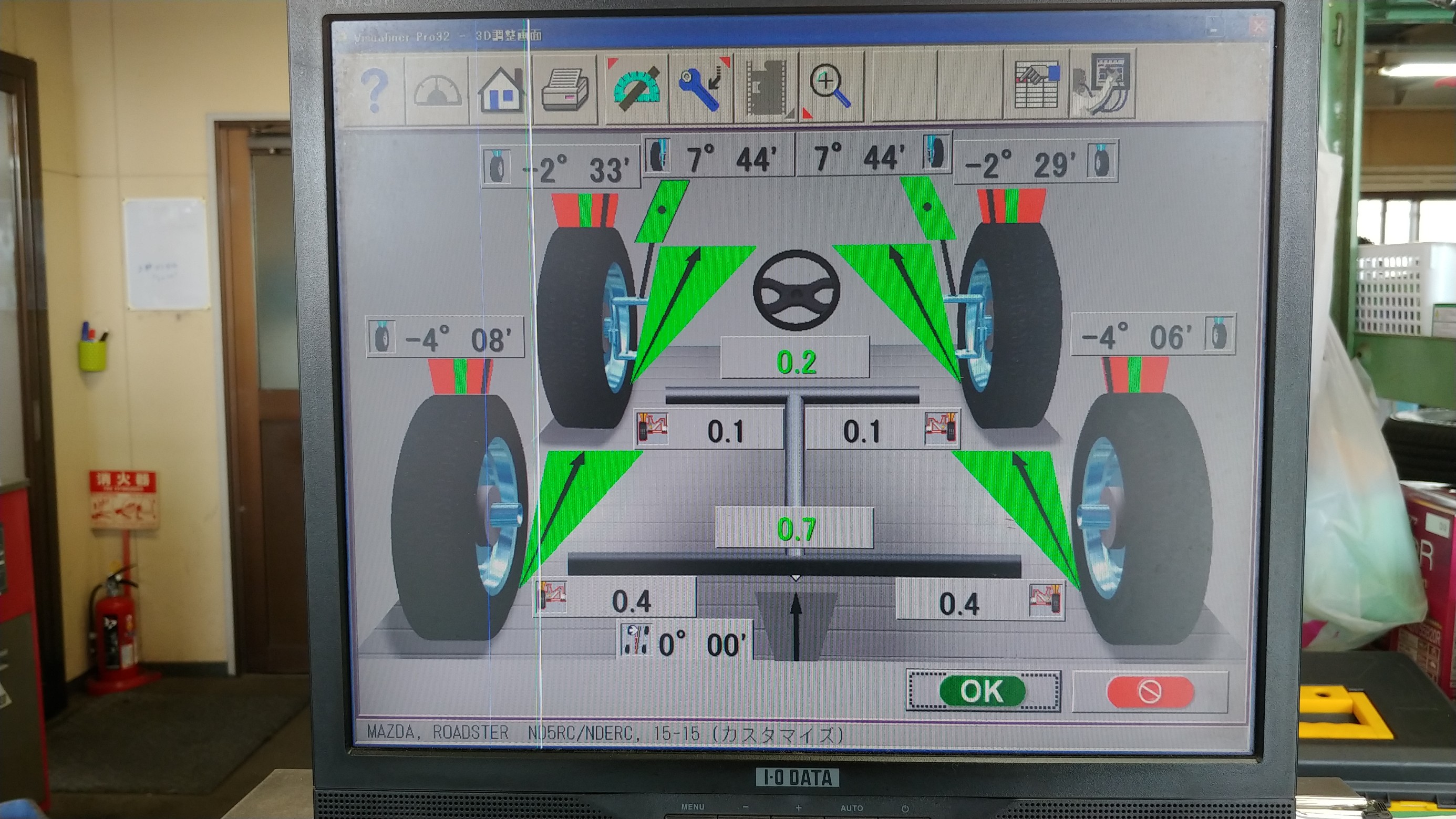Go to the home screen icon

click(501, 90)
